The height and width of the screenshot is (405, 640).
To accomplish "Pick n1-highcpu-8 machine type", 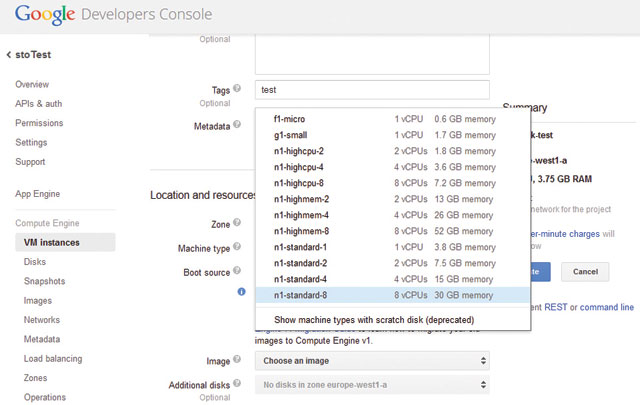I will [393, 183].
